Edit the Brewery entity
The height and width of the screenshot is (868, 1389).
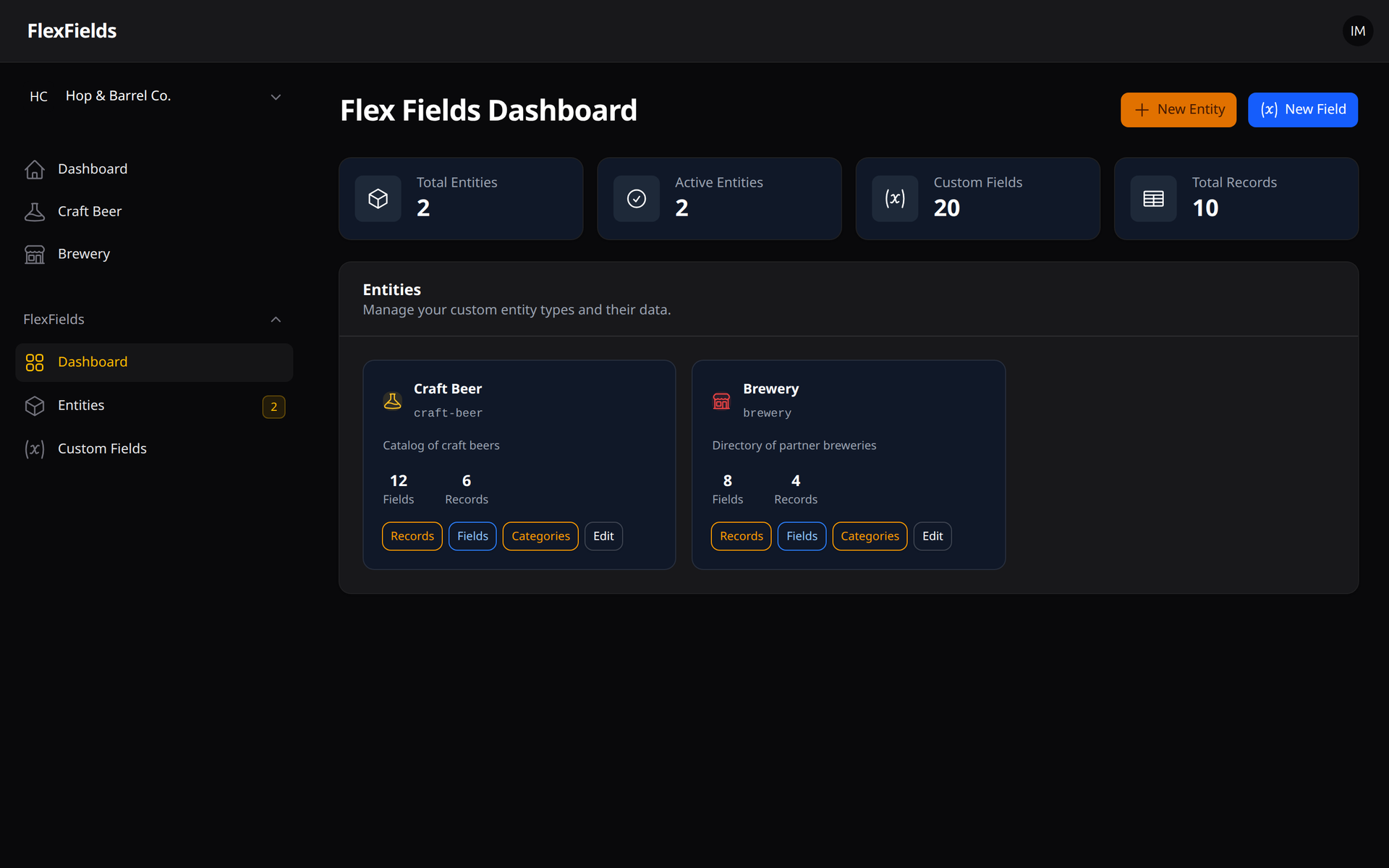(933, 536)
